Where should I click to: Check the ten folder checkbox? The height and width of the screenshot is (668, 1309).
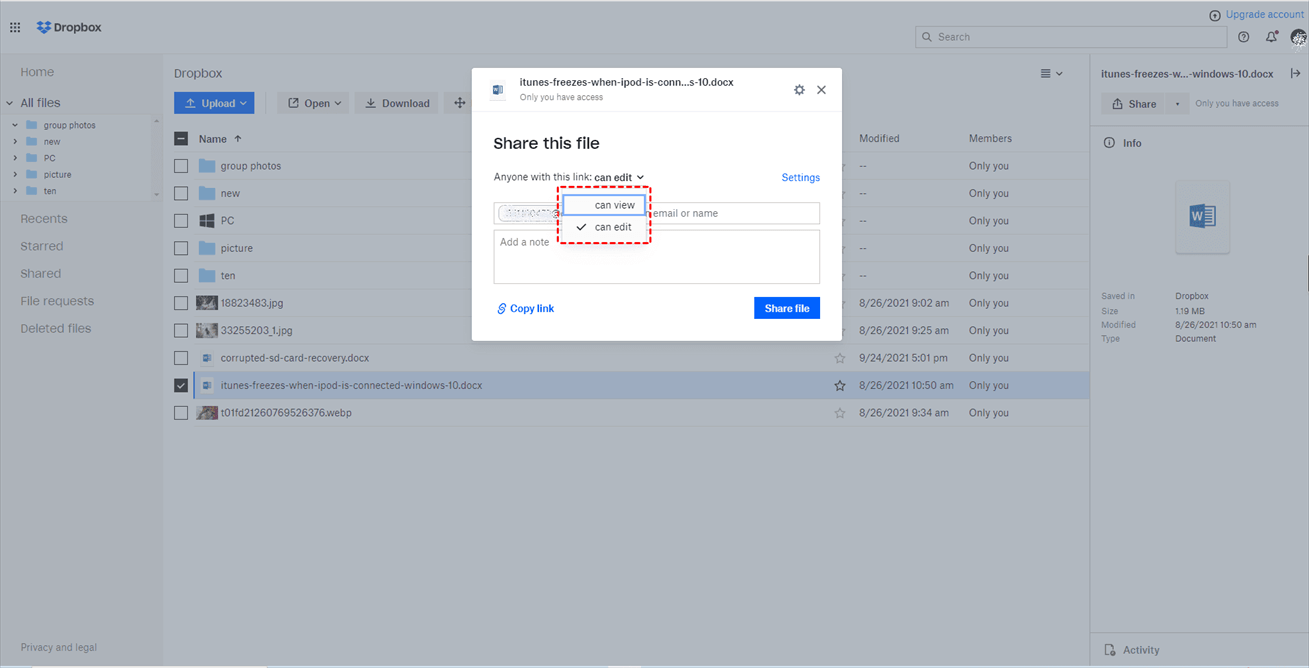(x=181, y=275)
